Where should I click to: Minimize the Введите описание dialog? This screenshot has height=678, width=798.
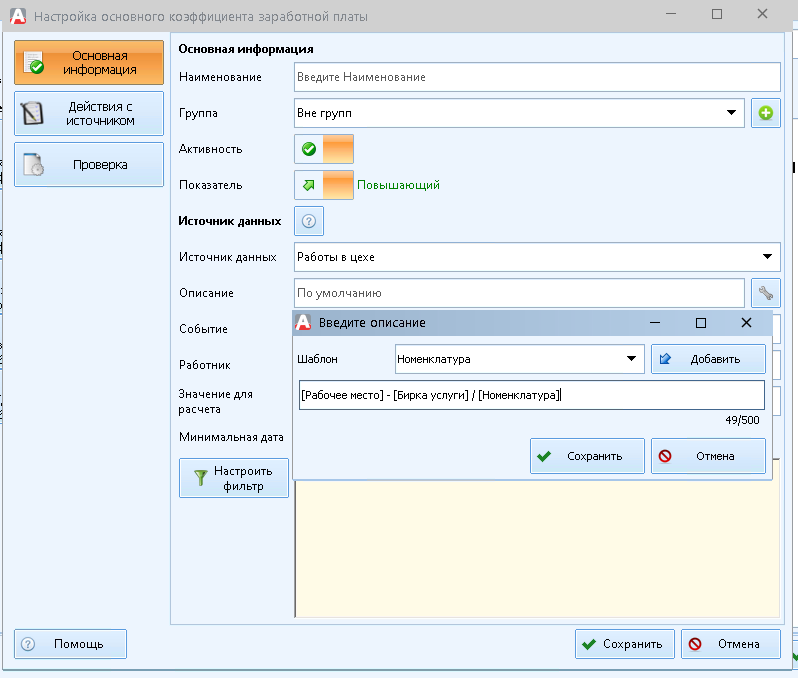655,323
